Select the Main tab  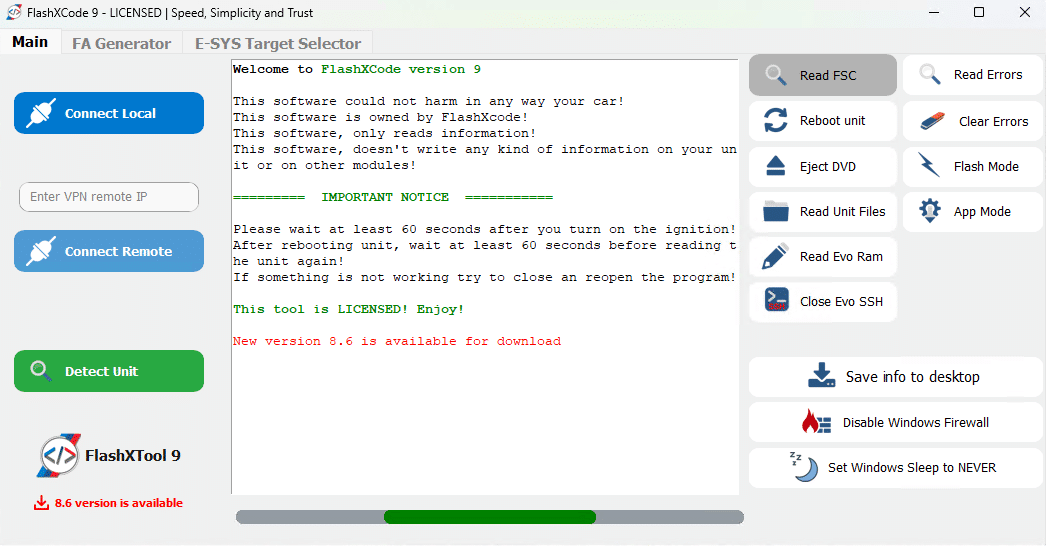pos(30,42)
